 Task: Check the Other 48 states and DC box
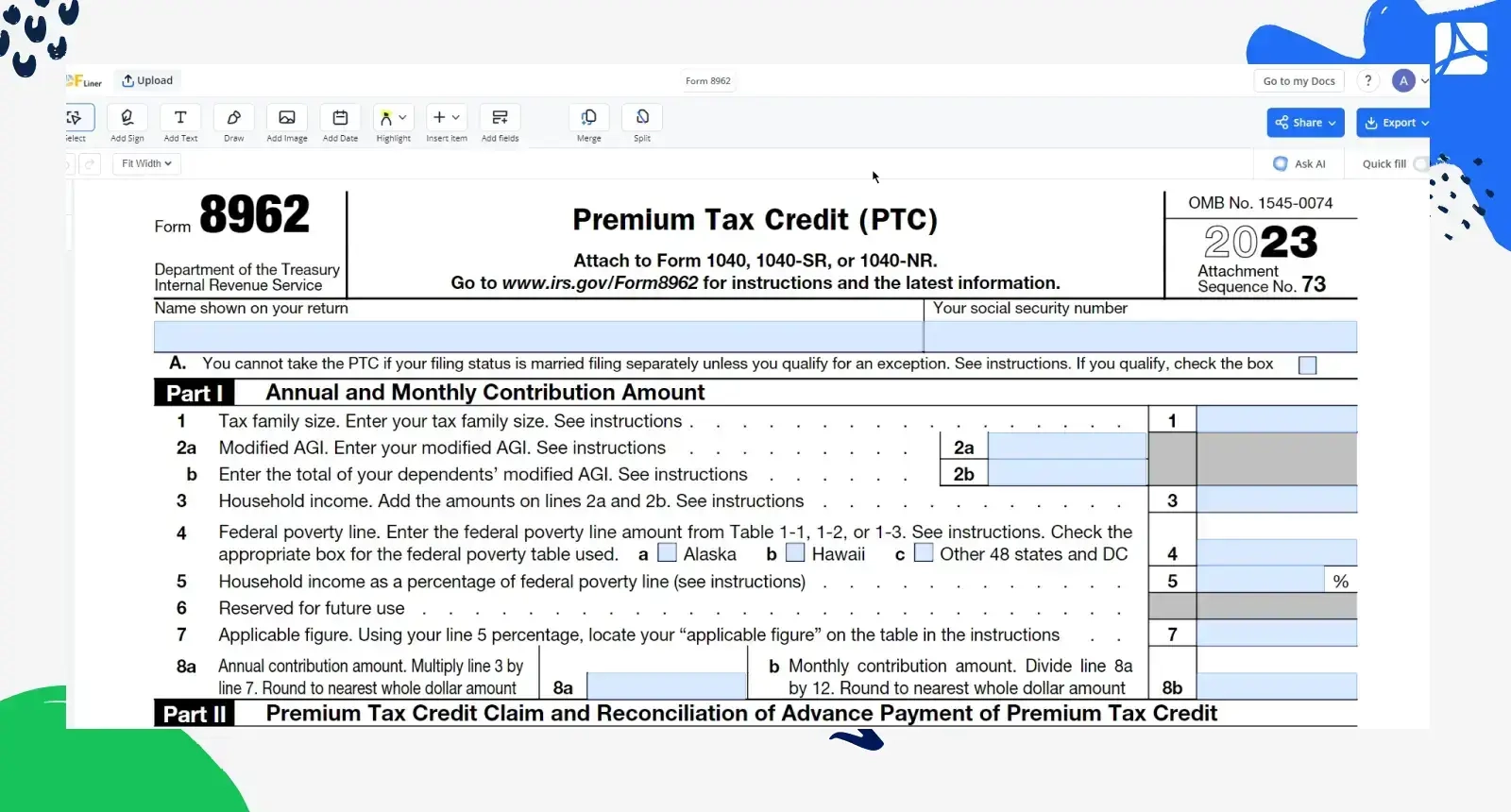tap(924, 552)
